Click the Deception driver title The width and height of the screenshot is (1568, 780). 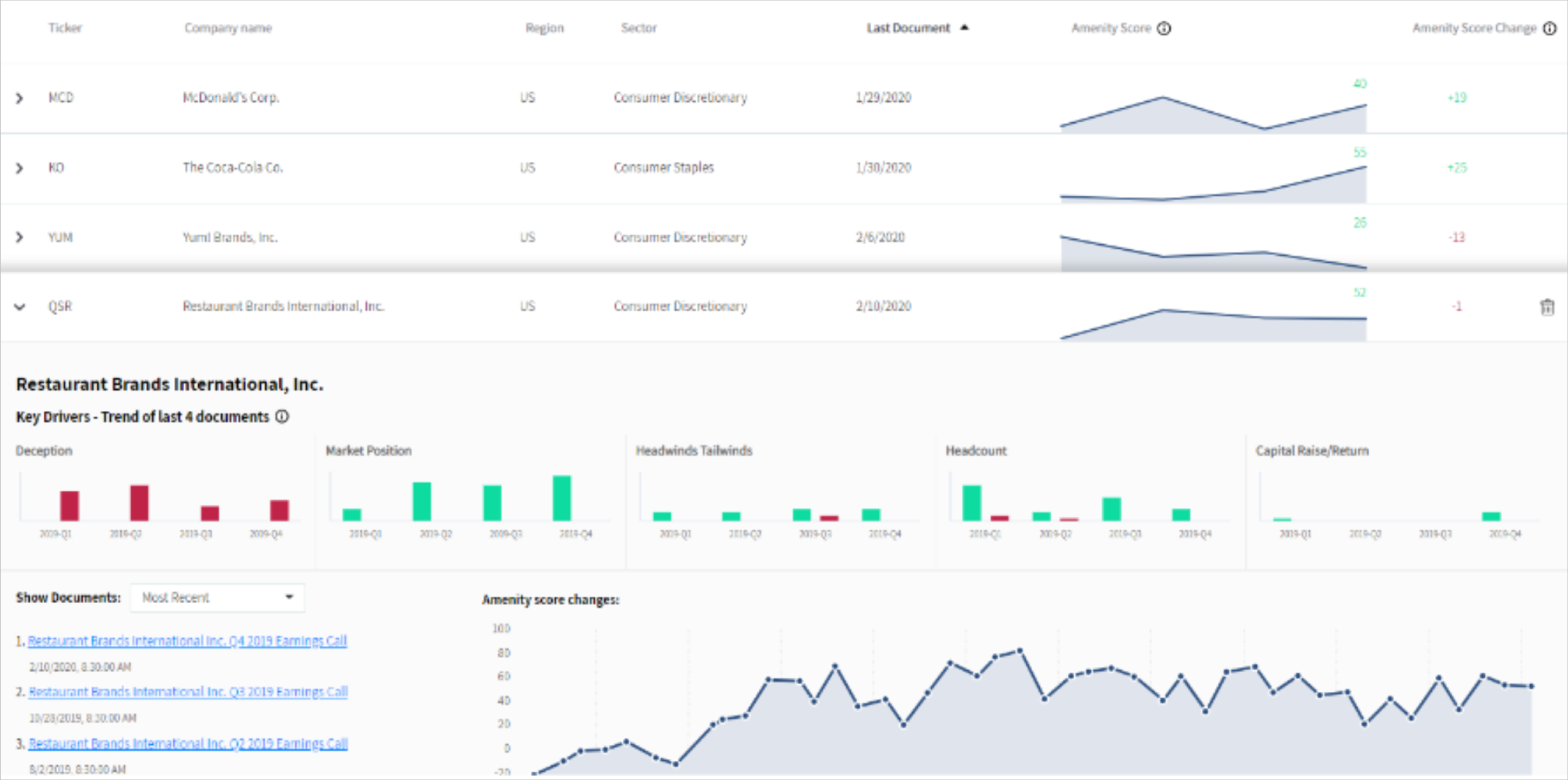click(44, 451)
